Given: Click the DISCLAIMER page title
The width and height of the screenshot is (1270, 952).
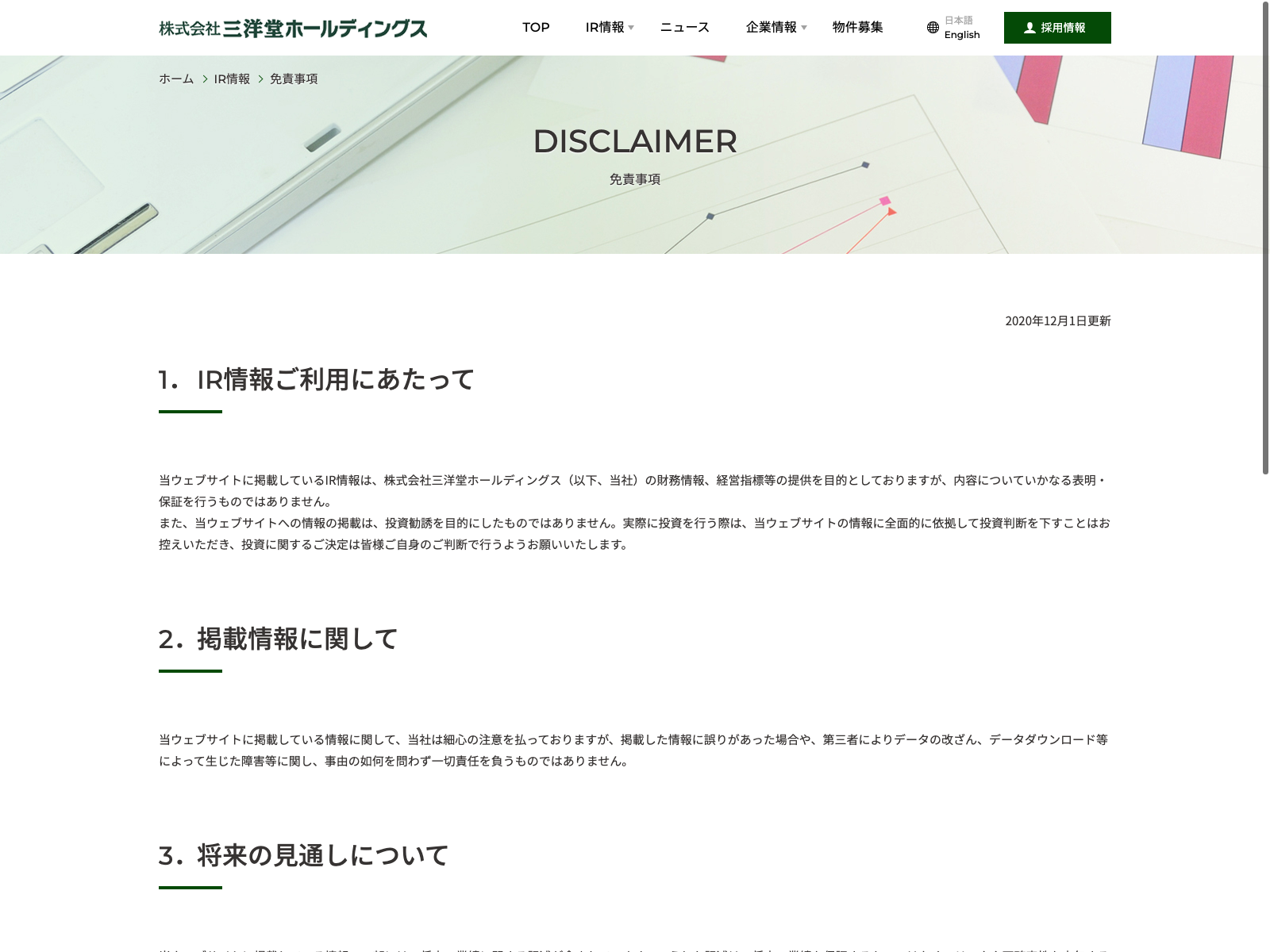Looking at the screenshot, I should 635,141.
